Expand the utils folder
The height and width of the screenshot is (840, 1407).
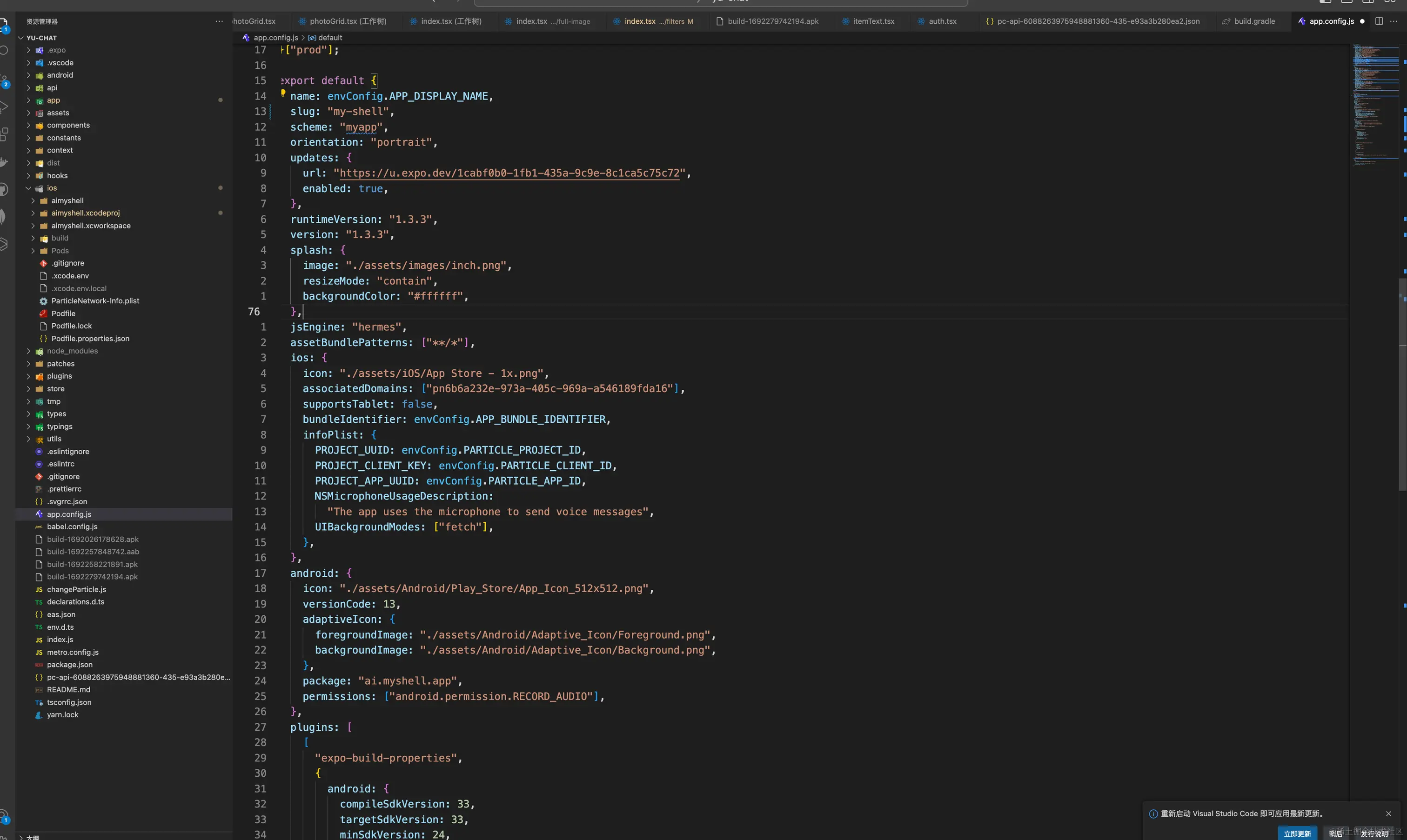[x=28, y=439]
